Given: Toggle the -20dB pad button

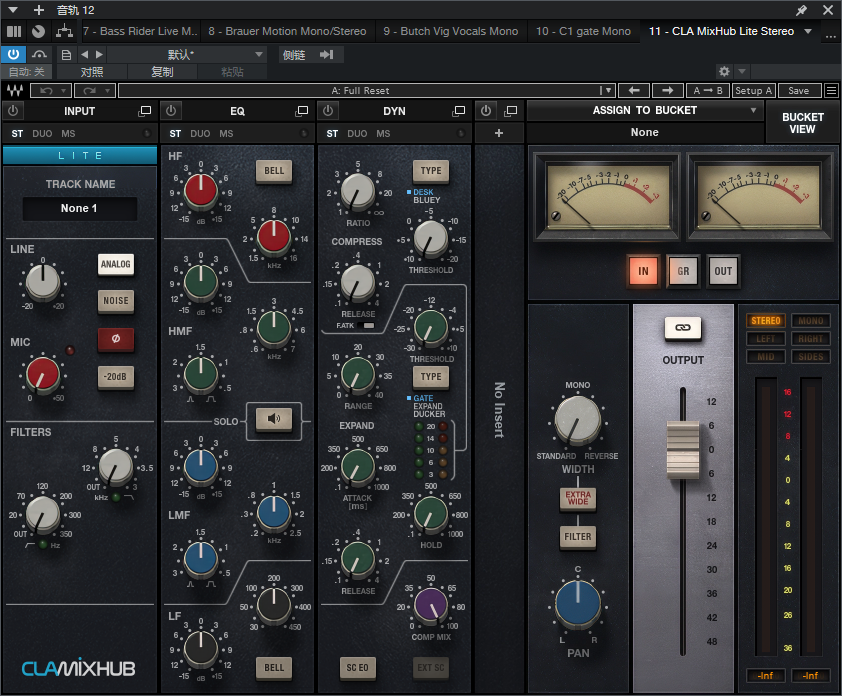Looking at the screenshot, I should pos(115,376).
